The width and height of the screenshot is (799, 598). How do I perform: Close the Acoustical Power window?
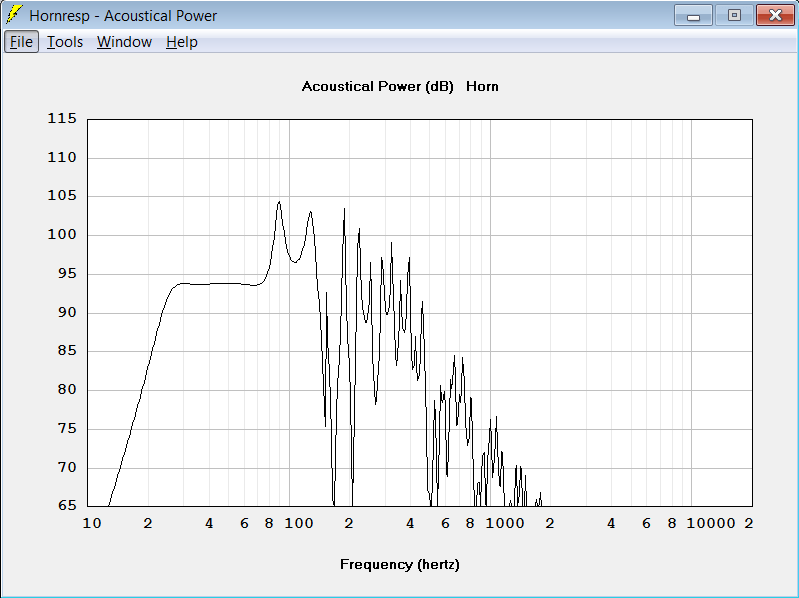(x=775, y=15)
